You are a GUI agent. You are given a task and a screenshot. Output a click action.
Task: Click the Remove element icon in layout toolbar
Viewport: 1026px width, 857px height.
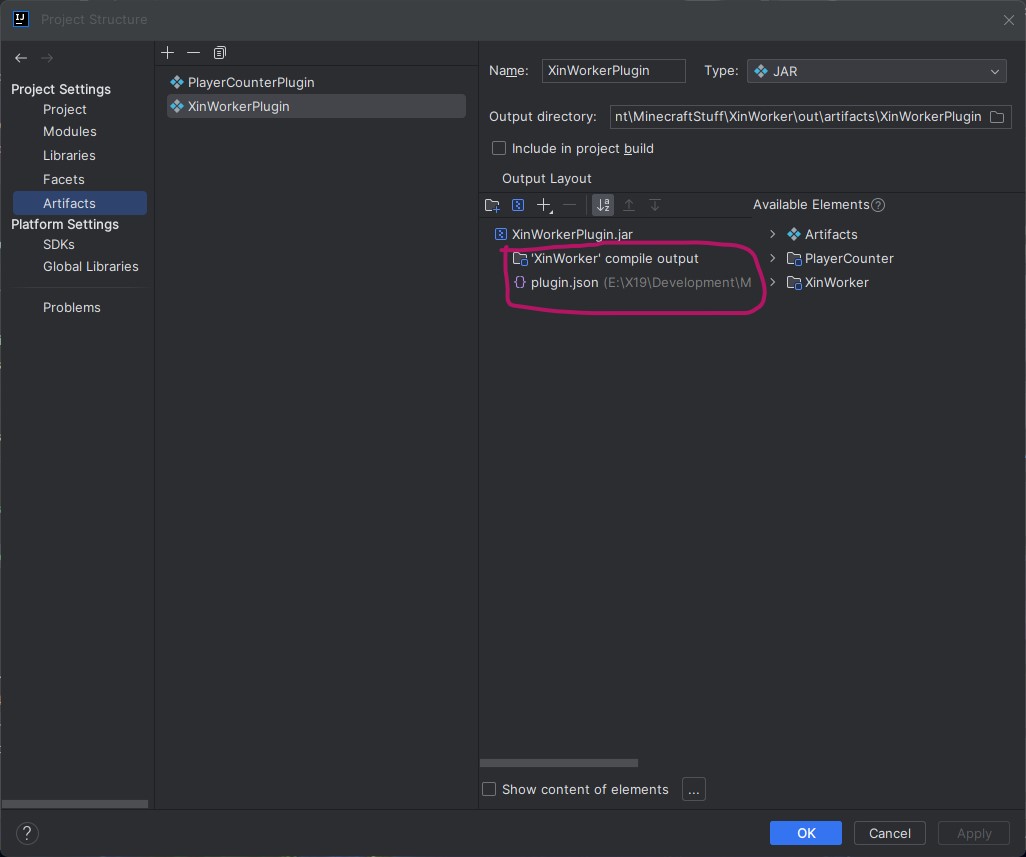pos(570,205)
